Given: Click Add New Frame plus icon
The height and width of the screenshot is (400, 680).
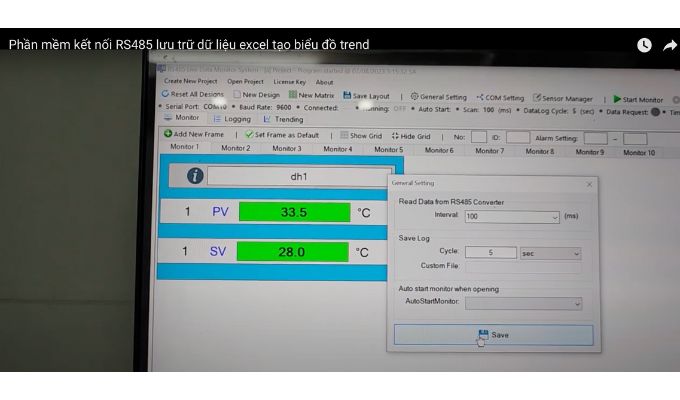Looking at the screenshot, I should coord(168,134).
